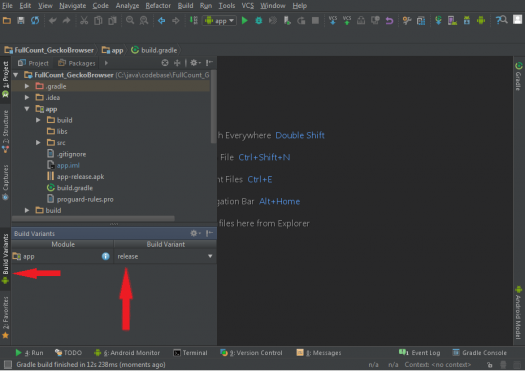Image resolution: width=525 pixels, height=372 pixels.
Task: Expand the src folder
Action: [x=39, y=143]
